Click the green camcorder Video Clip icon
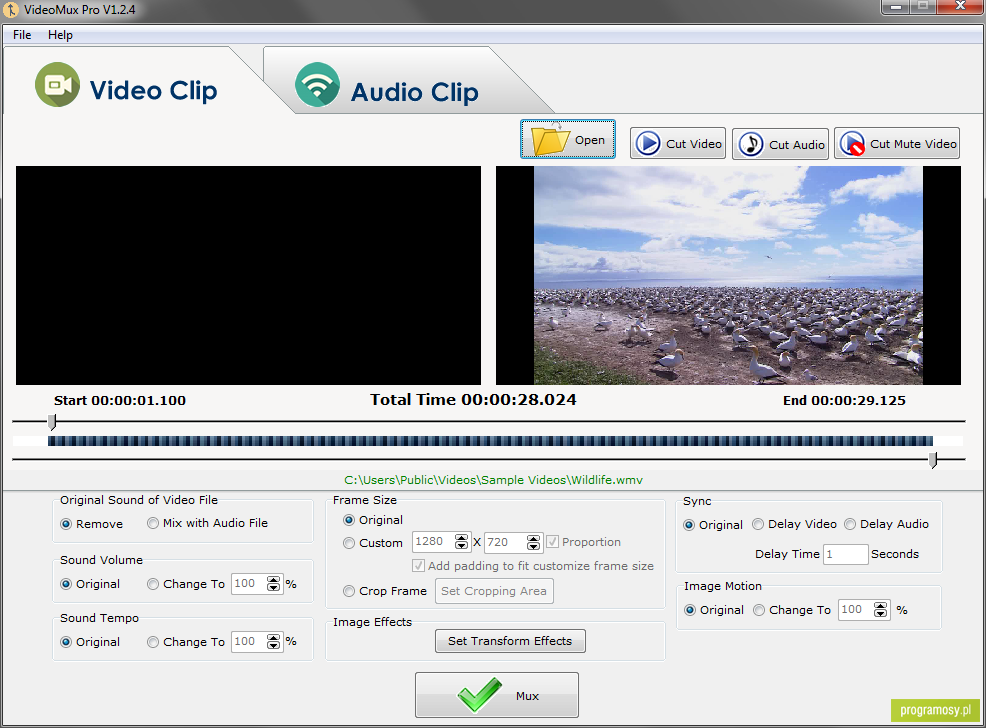 coord(57,84)
